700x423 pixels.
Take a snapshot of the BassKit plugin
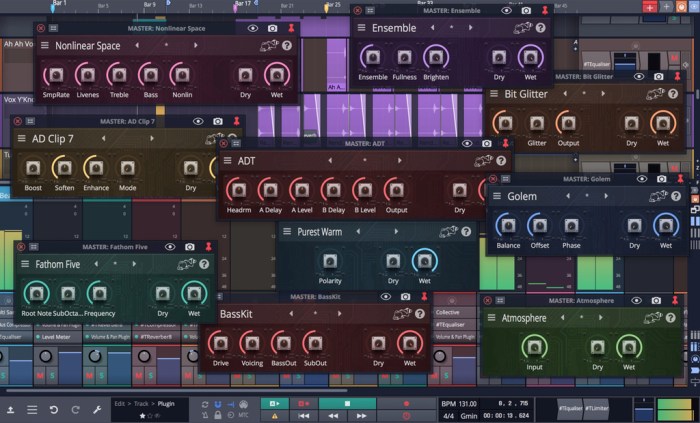coord(404,297)
